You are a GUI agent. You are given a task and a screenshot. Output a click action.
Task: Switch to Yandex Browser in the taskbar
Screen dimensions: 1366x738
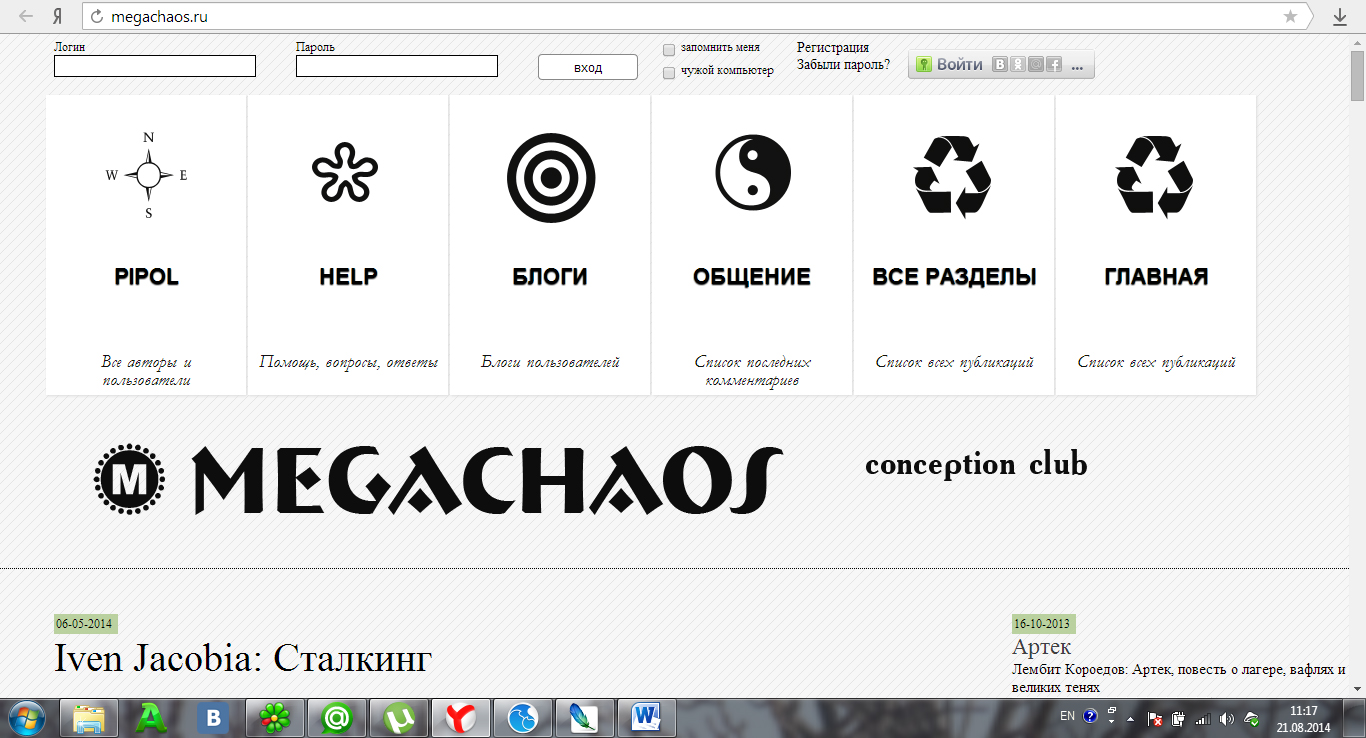(x=461, y=717)
